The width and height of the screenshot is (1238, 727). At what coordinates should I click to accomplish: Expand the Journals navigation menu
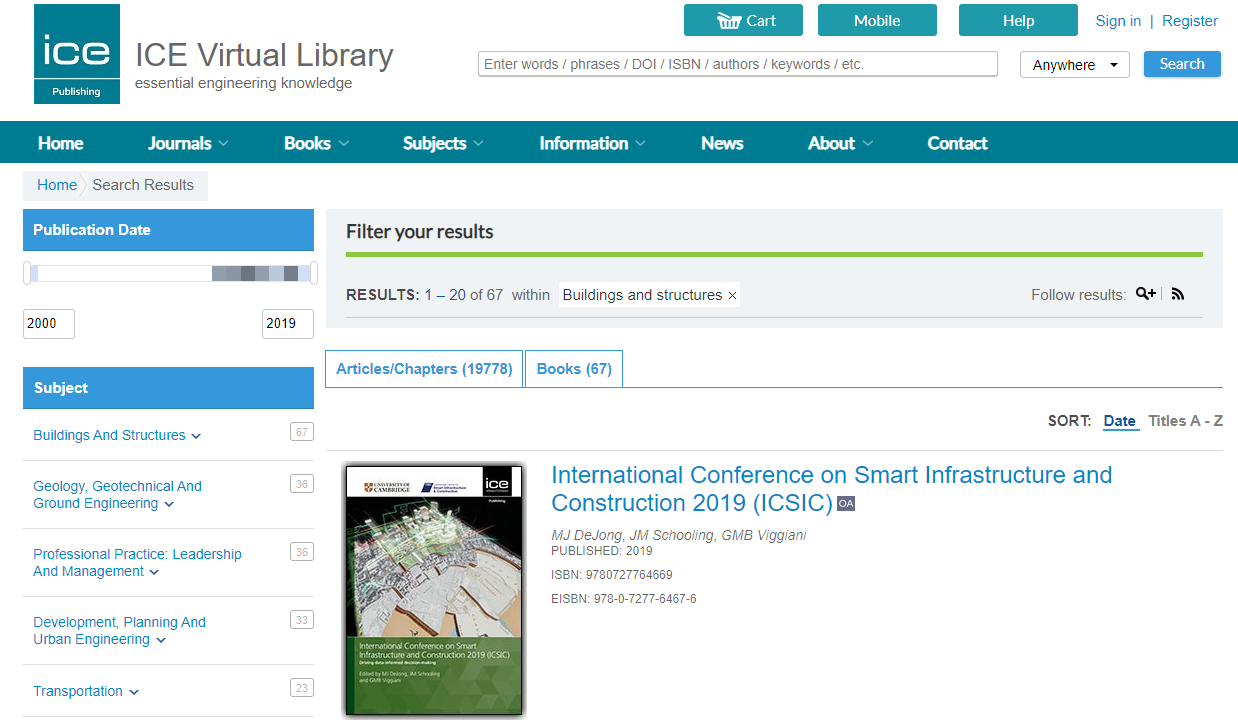[188, 143]
